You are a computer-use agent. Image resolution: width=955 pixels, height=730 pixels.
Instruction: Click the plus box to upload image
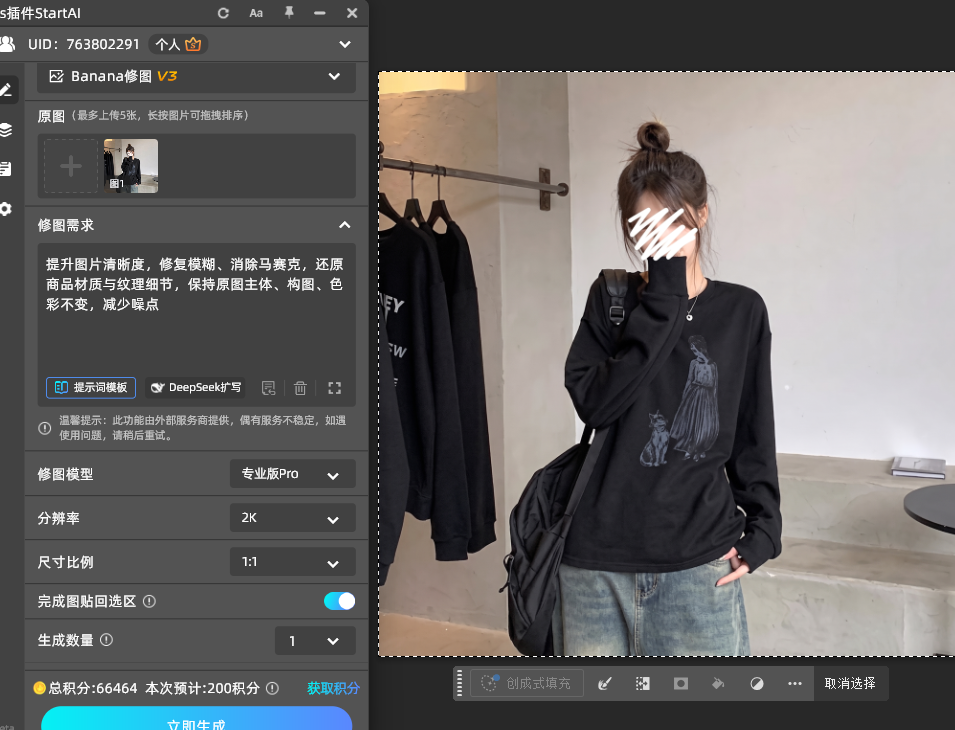click(71, 166)
